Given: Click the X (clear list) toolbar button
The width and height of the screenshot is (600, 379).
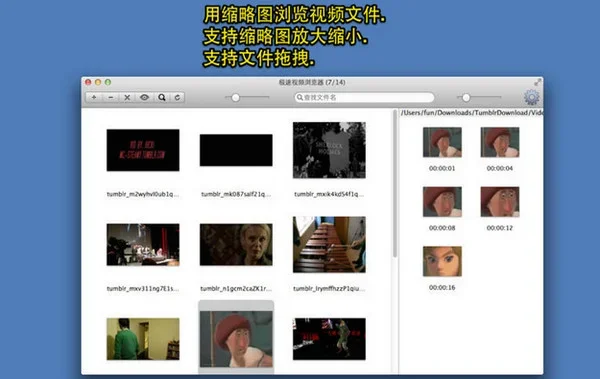Looking at the screenshot, I should pos(127,97).
